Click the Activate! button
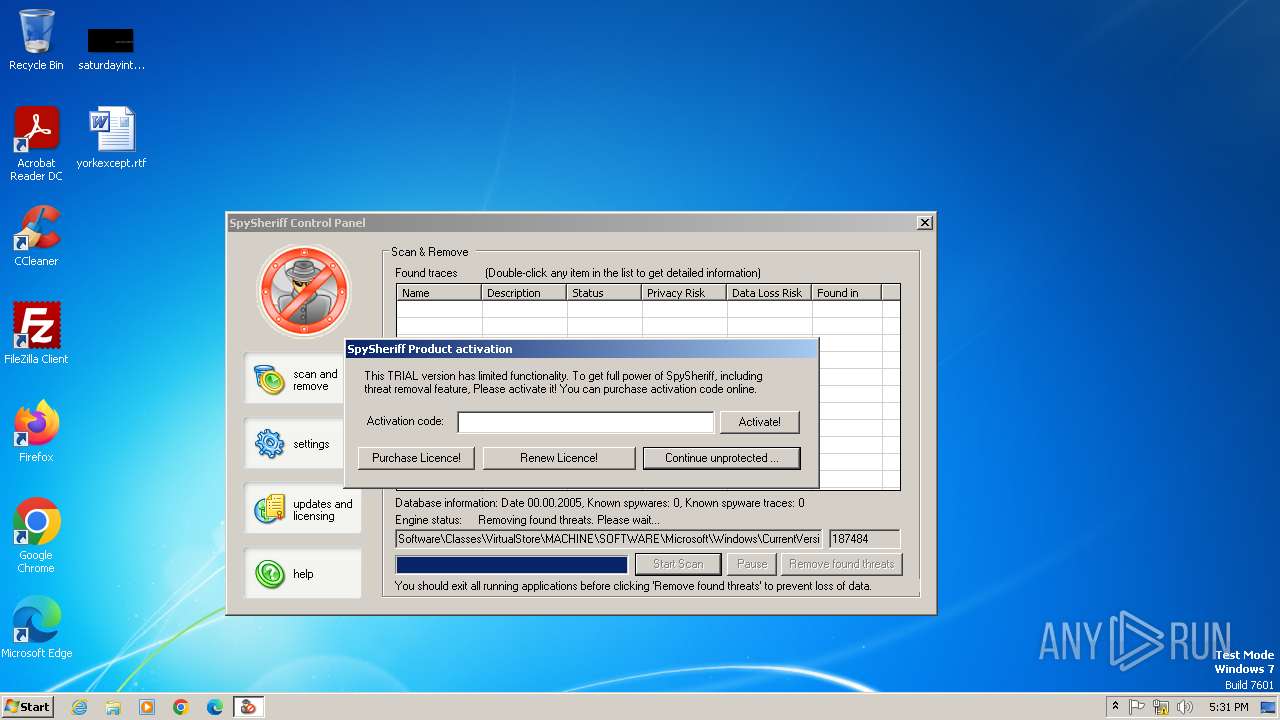The height and width of the screenshot is (720, 1280). tap(759, 422)
